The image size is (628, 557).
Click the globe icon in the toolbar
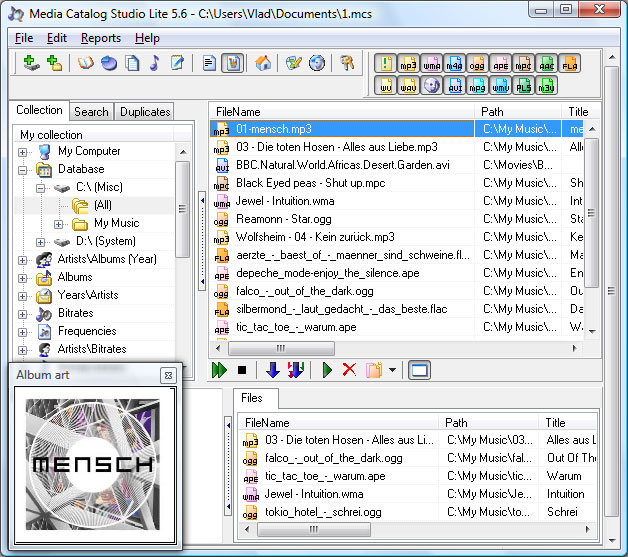click(x=317, y=63)
